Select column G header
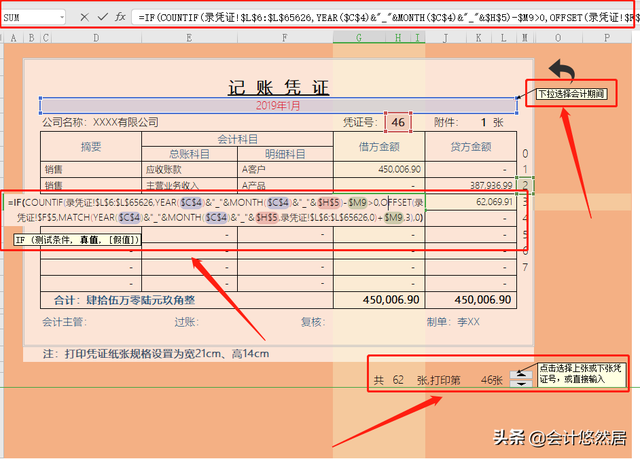Viewport: 640px width, 459px height. coord(359,38)
